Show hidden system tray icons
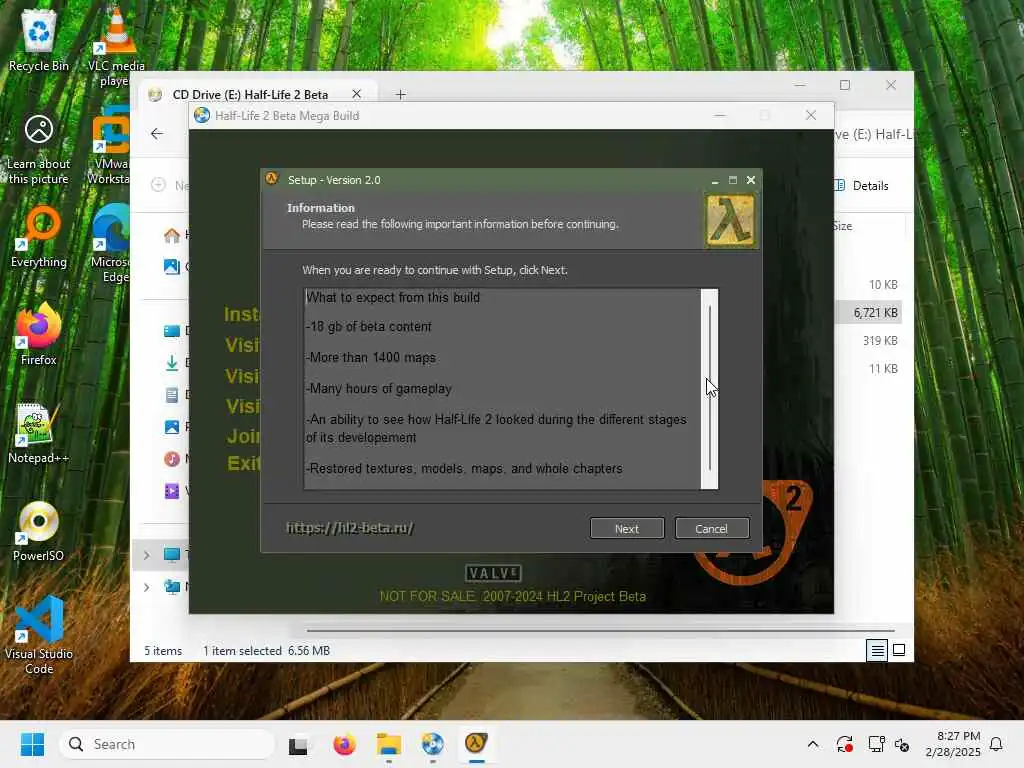The width and height of the screenshot is (1024, 768). pyautogui.click(x=813, y=744)
